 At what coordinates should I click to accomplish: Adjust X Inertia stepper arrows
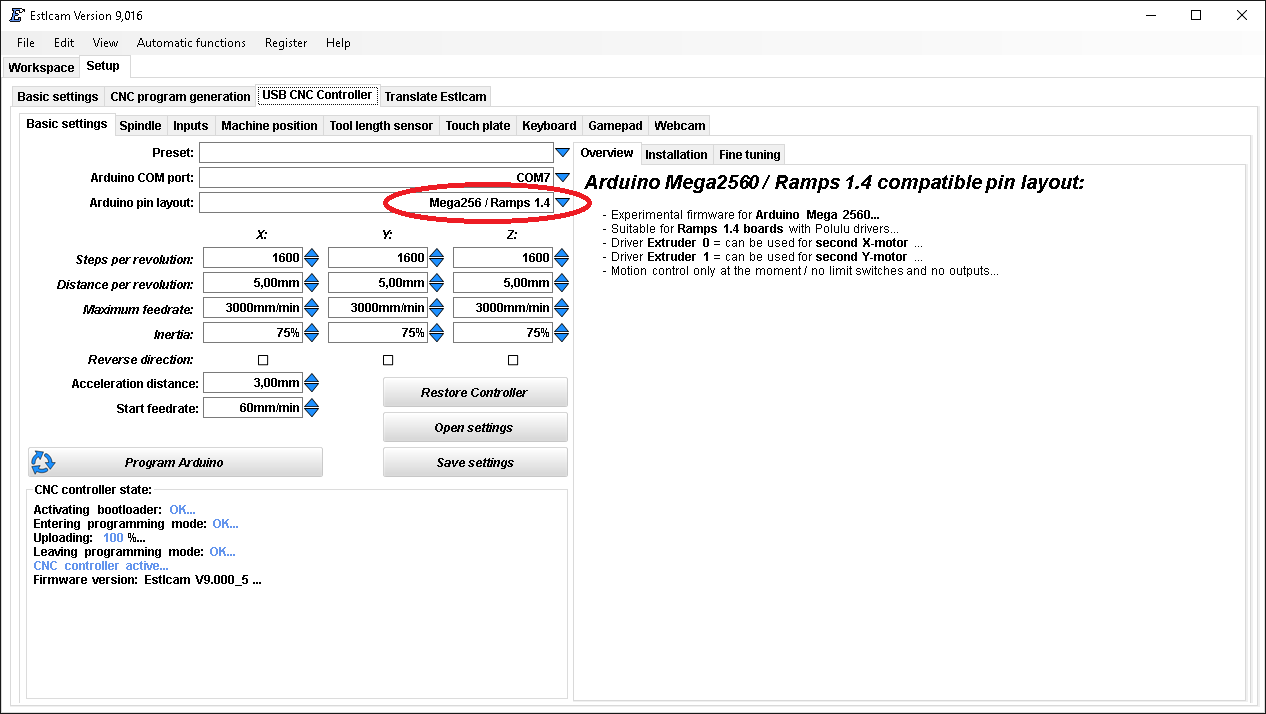pos(311,333)
